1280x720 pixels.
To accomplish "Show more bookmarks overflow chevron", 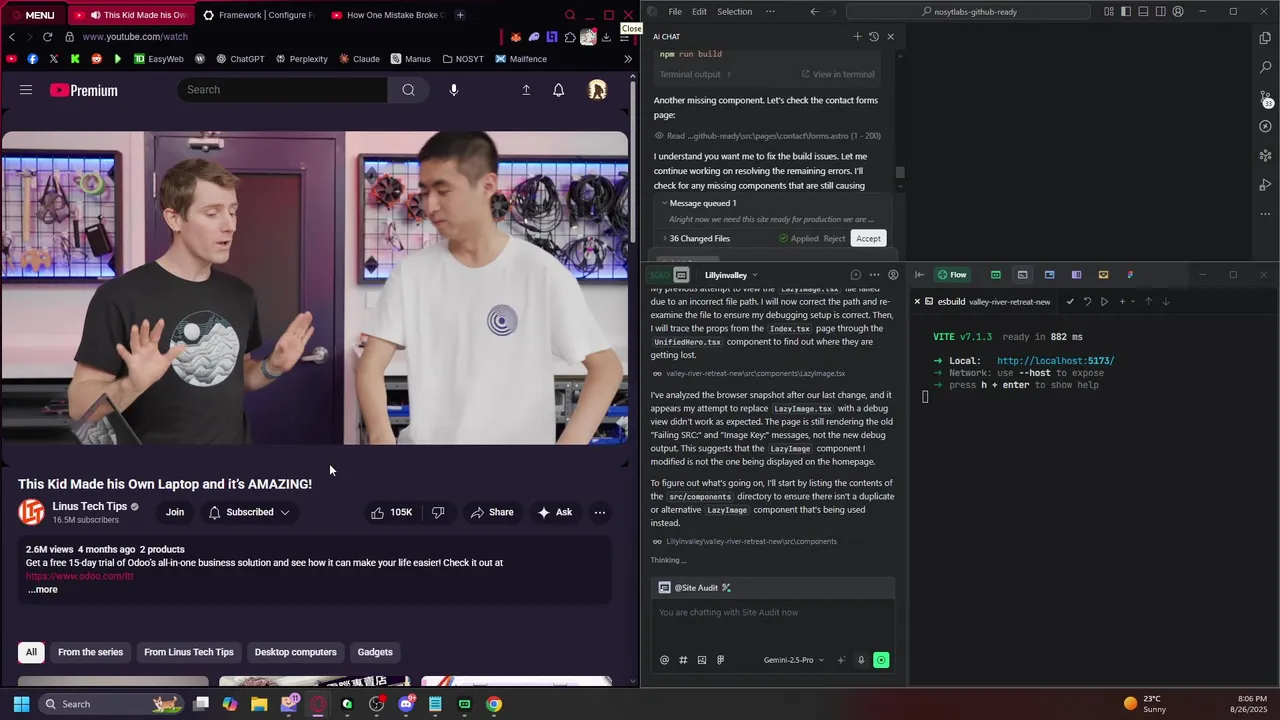I will pyautogui.click(x=628, y=59).
